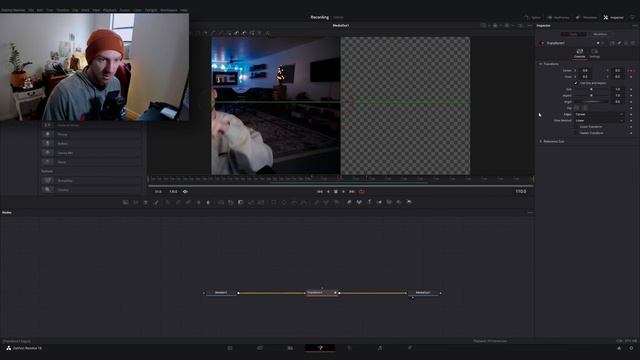Image resolution: width=640 pixels, height=360 pixels.
Task: Select Controls tab in Inspector
Action: pos(580,53)
